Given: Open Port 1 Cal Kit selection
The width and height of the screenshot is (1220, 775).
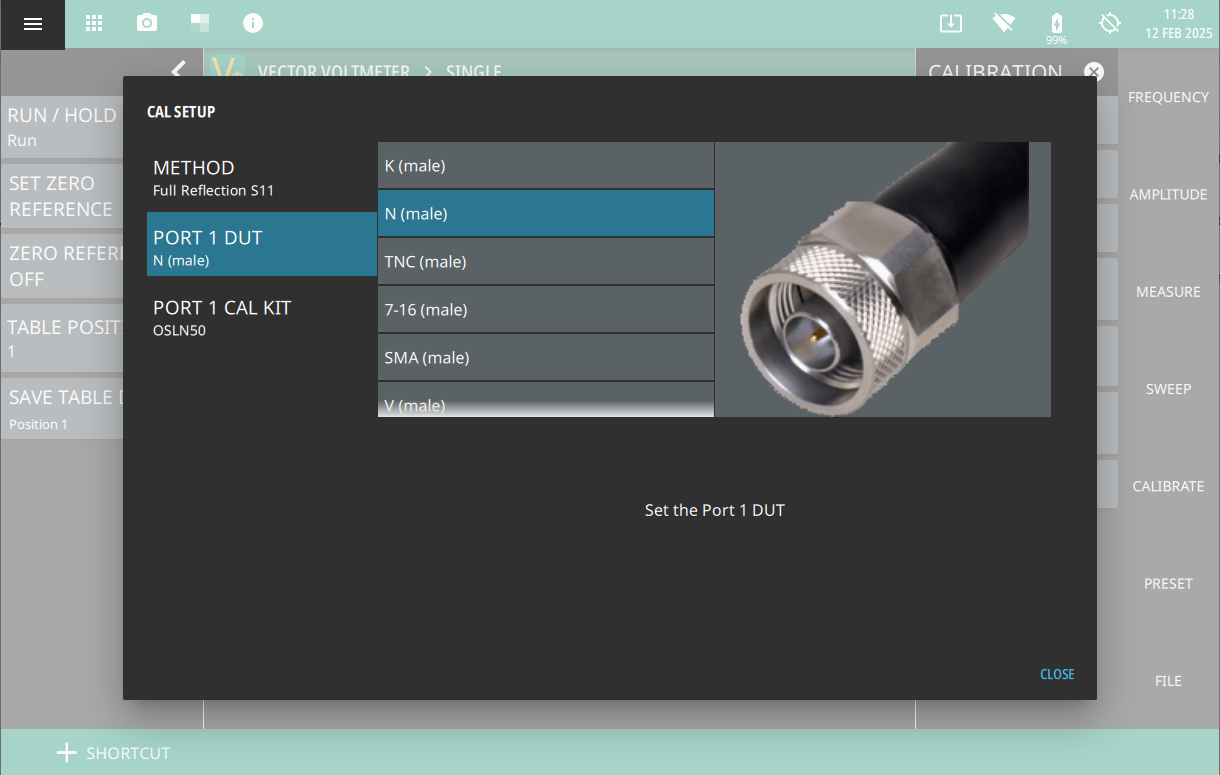Looking at the screenshot, I should point(261,317).
